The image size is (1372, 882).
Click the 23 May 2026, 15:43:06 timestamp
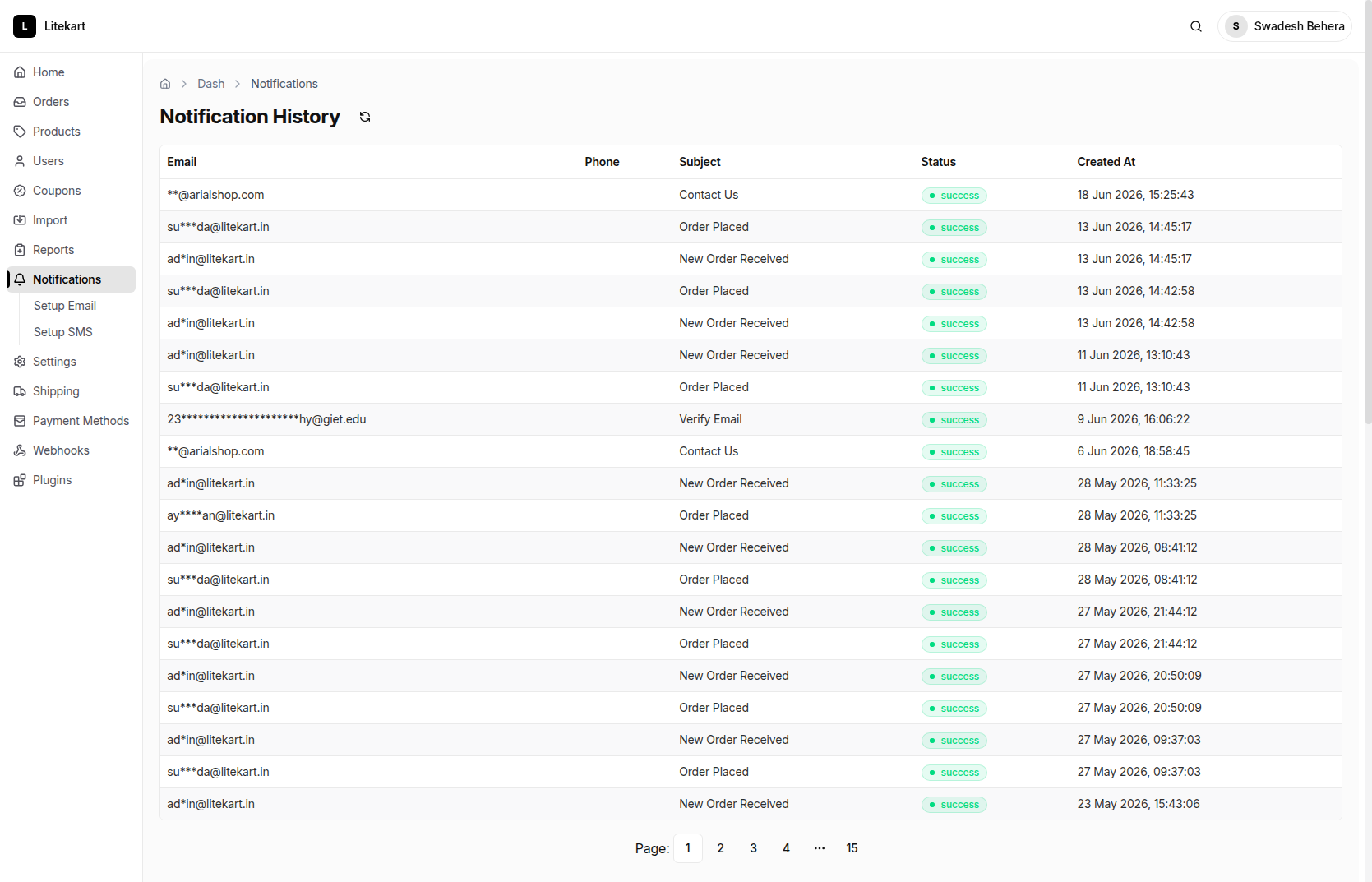point(1139,804)
